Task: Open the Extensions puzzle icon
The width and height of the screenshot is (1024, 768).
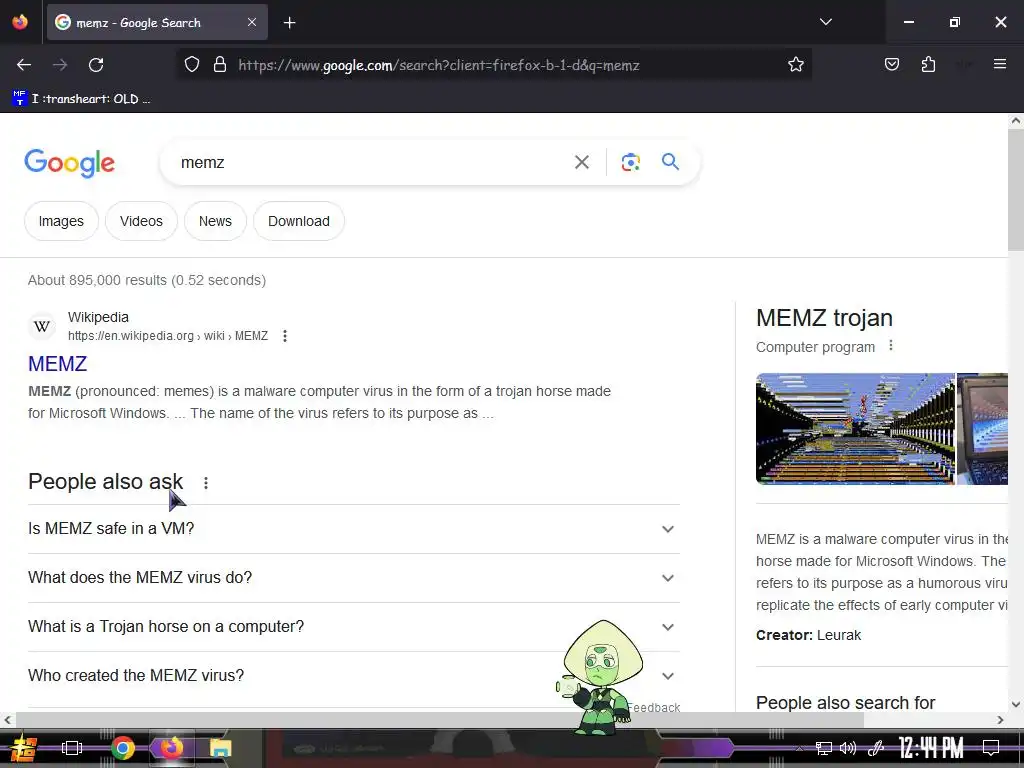Action: click(x=928, y=64)
